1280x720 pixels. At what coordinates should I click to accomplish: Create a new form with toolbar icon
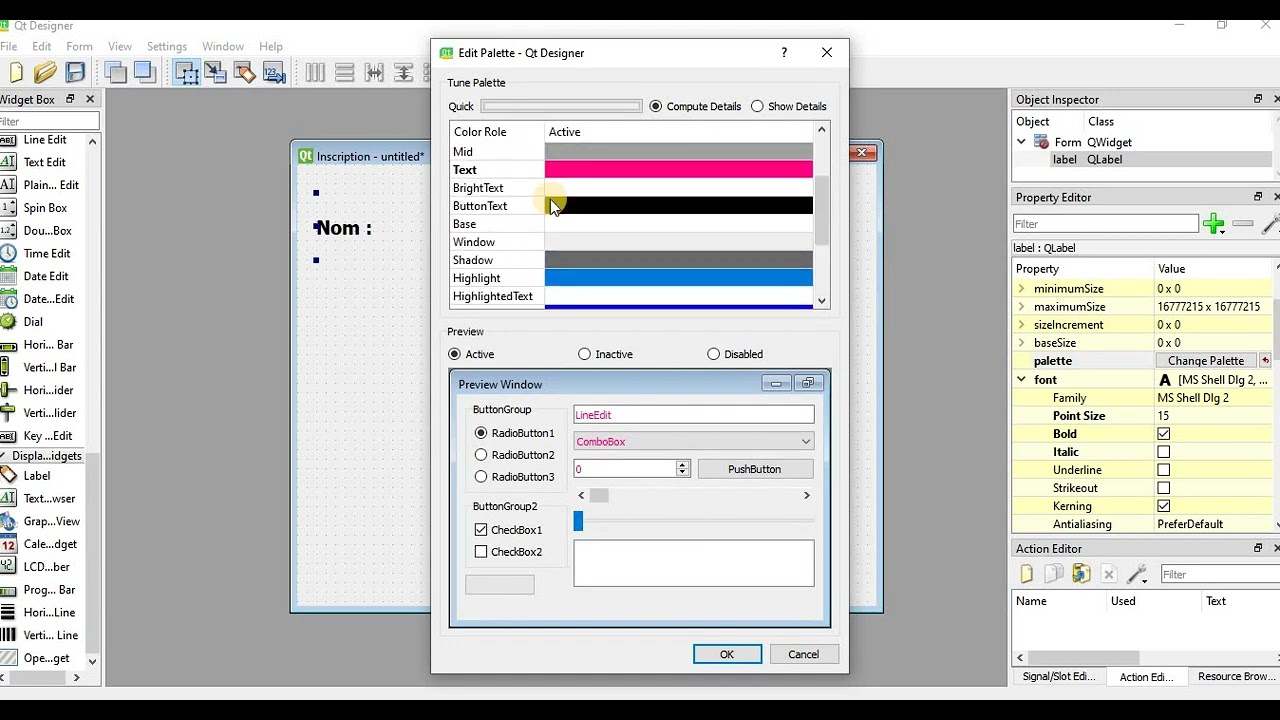(x=16, y=72)
